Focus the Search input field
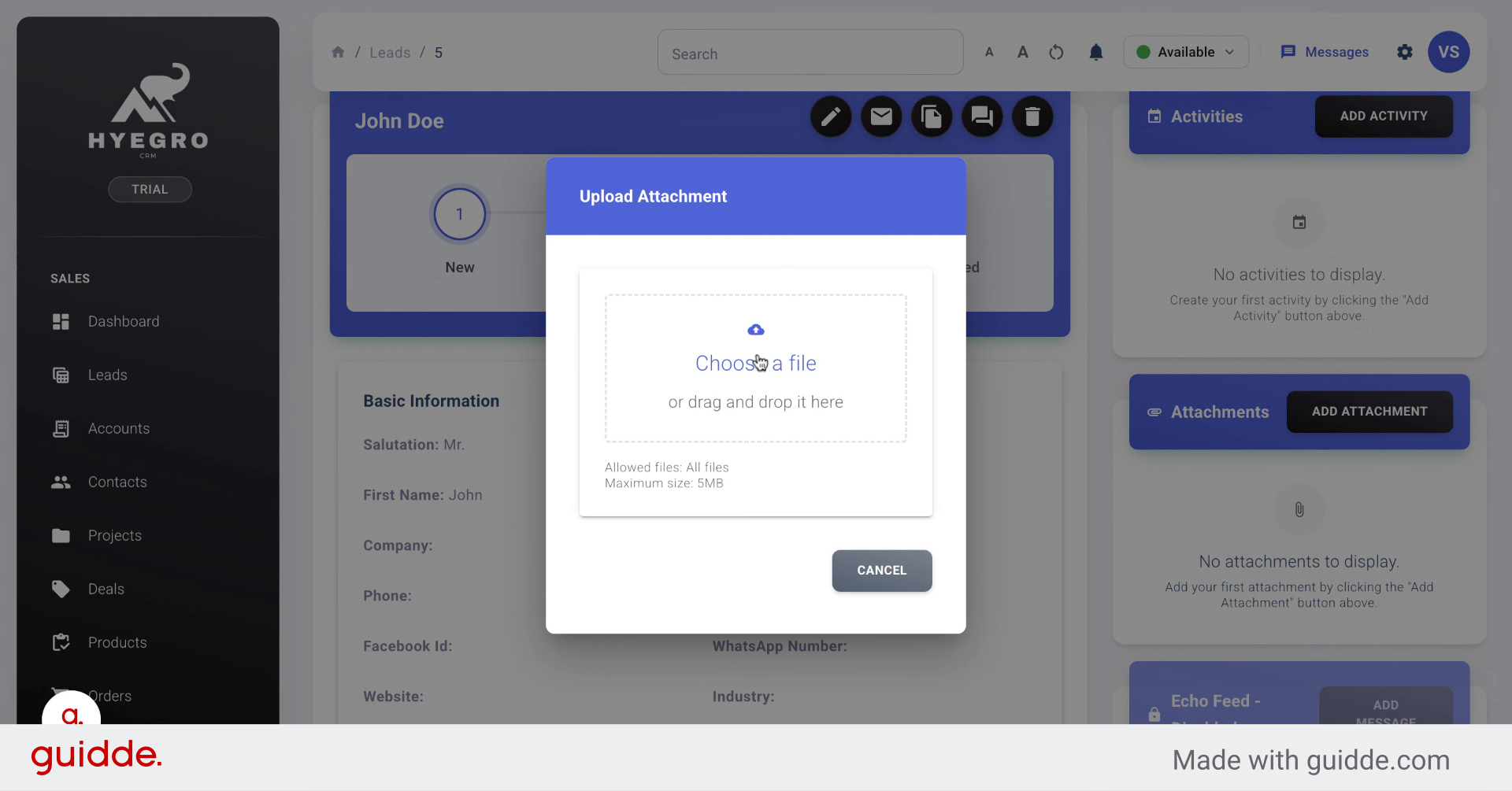The width and height of the screenshot is (1512, 791). click(810, 52)
